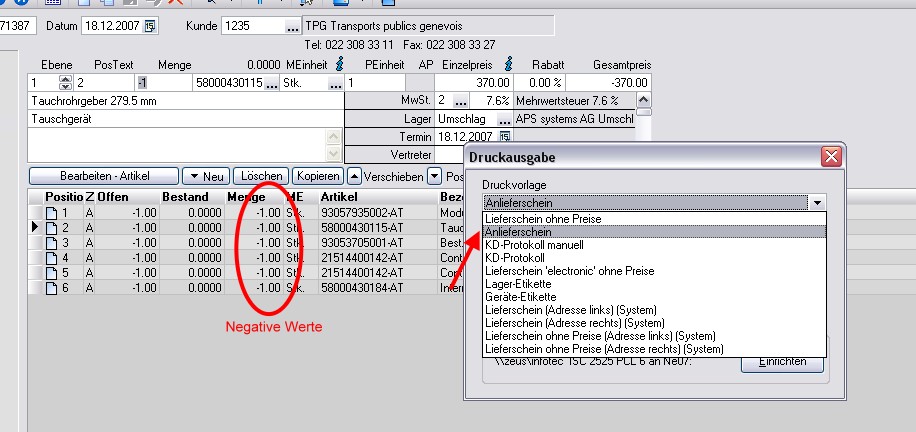Click Ebene spinner control

click(x=66, y=83)
